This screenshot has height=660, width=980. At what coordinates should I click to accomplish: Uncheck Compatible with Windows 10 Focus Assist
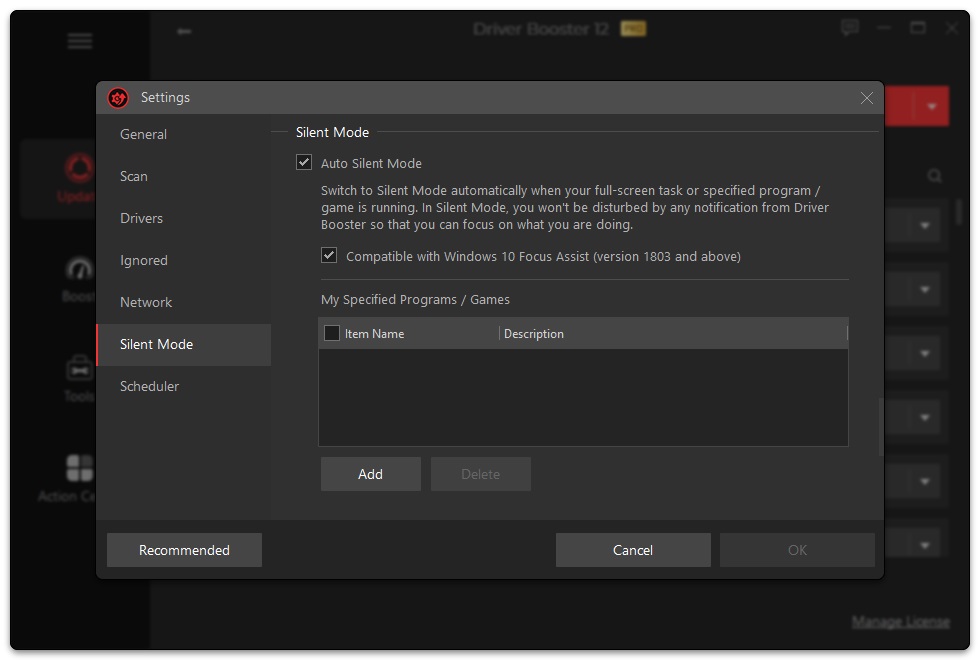pyautogui.click(x=329, y=255)
